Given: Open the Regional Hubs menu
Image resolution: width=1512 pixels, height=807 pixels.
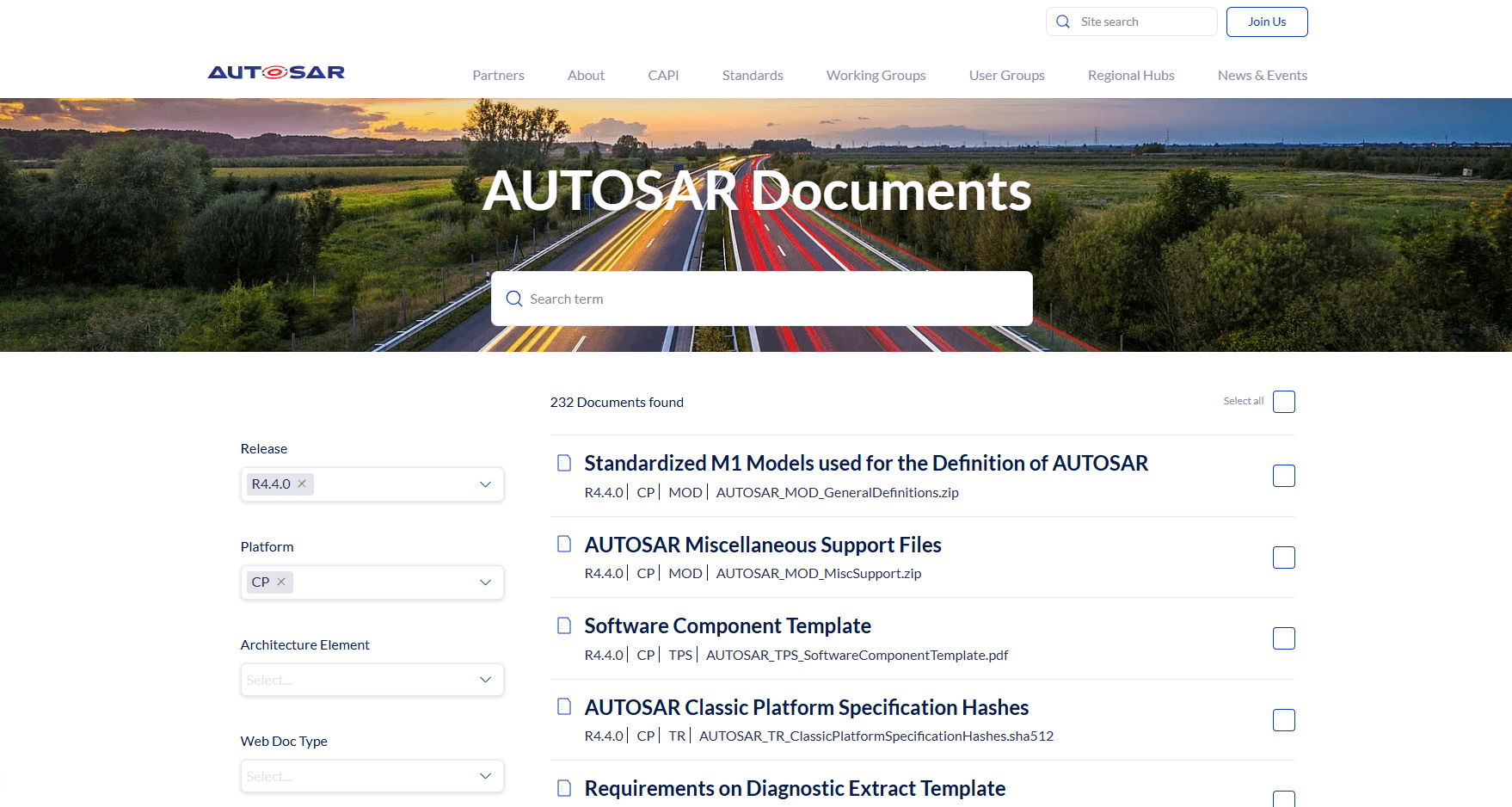Looking at the screenshot, I should tap(1131, 76).
